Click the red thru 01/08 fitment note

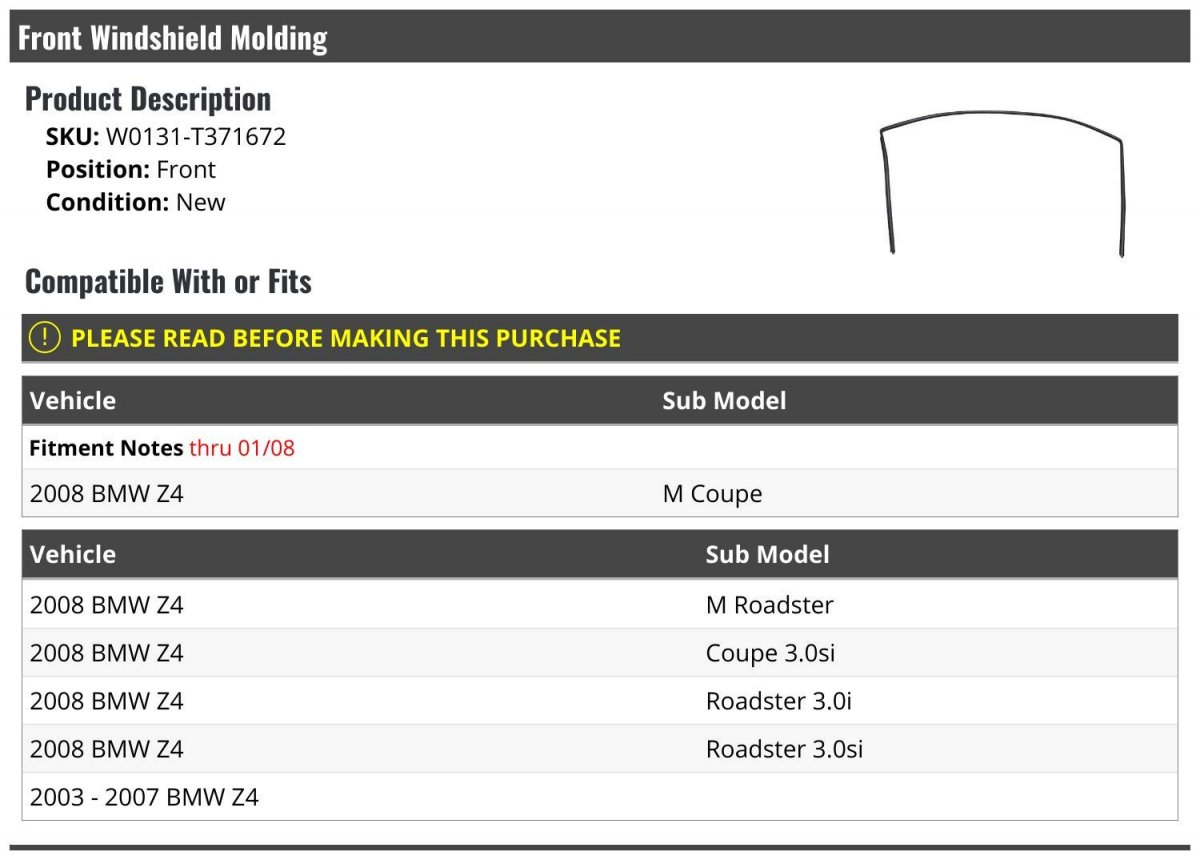[242, 448]
